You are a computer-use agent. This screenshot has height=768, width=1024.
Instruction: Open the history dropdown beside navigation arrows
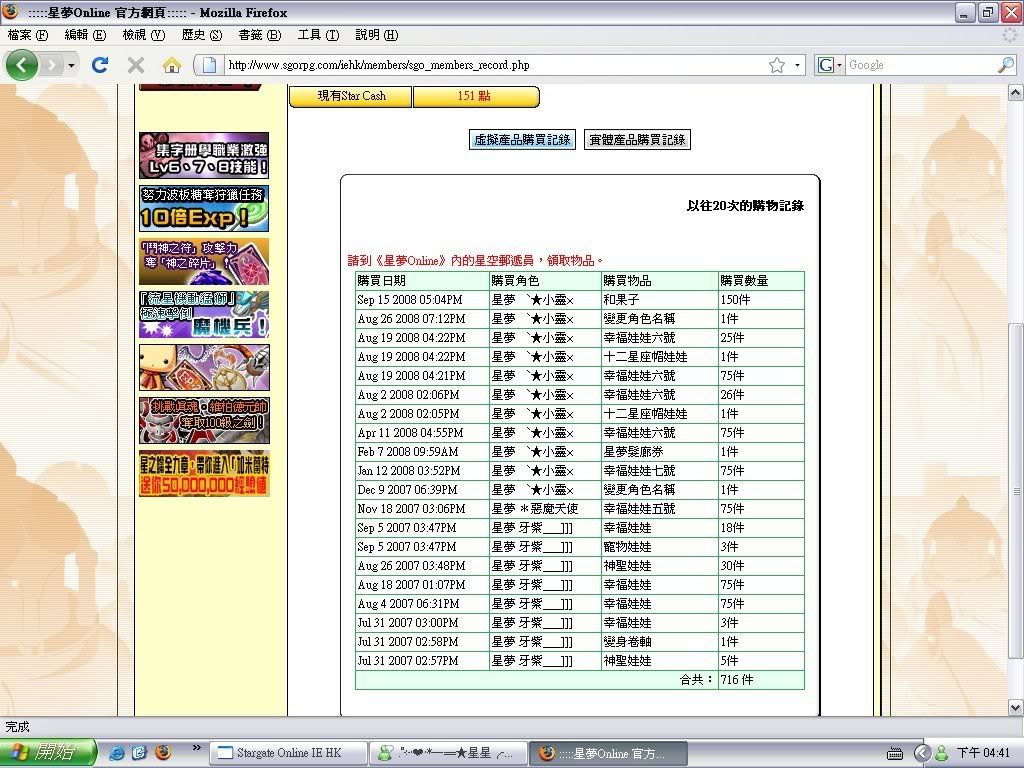click(x=72, y=65)
